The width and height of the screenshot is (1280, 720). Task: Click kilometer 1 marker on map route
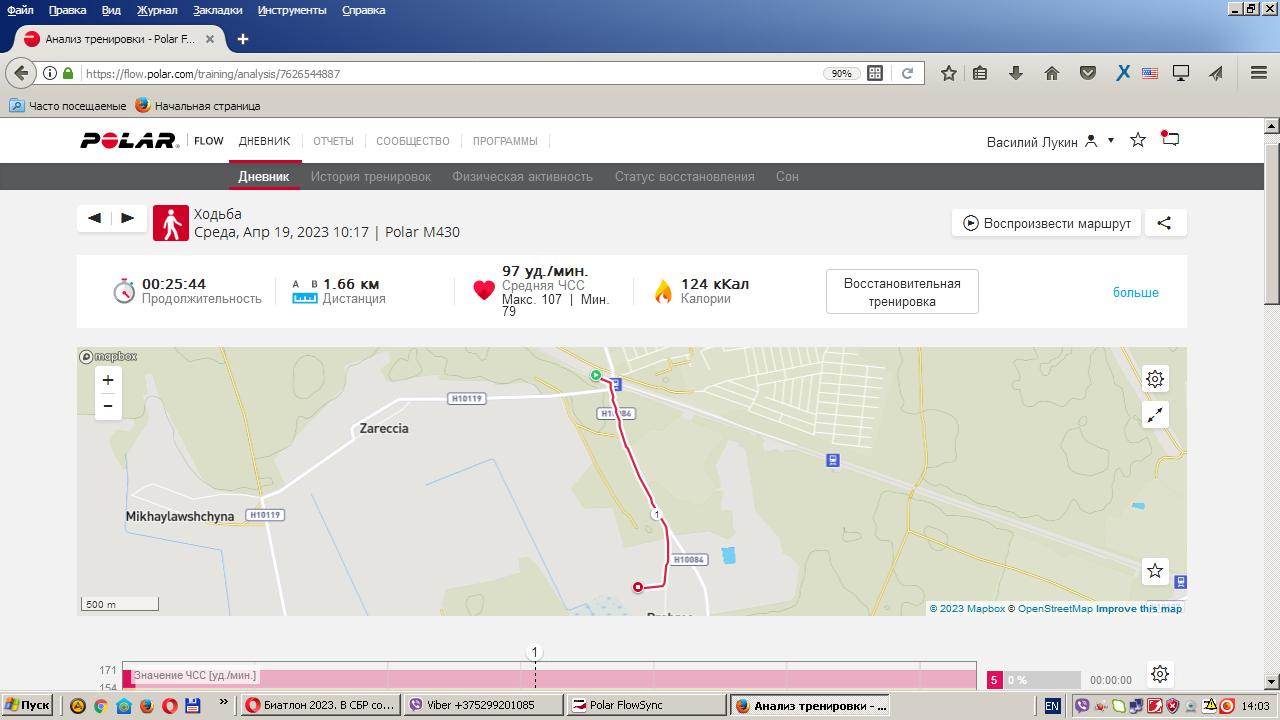click(656, 514)
